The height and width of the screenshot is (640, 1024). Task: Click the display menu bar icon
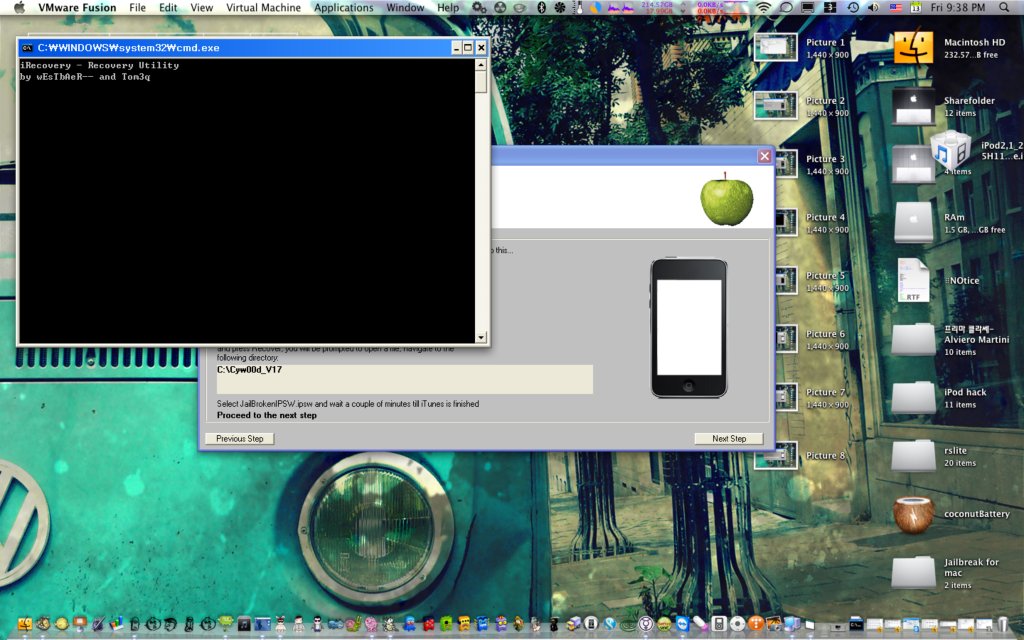(808, 8)
